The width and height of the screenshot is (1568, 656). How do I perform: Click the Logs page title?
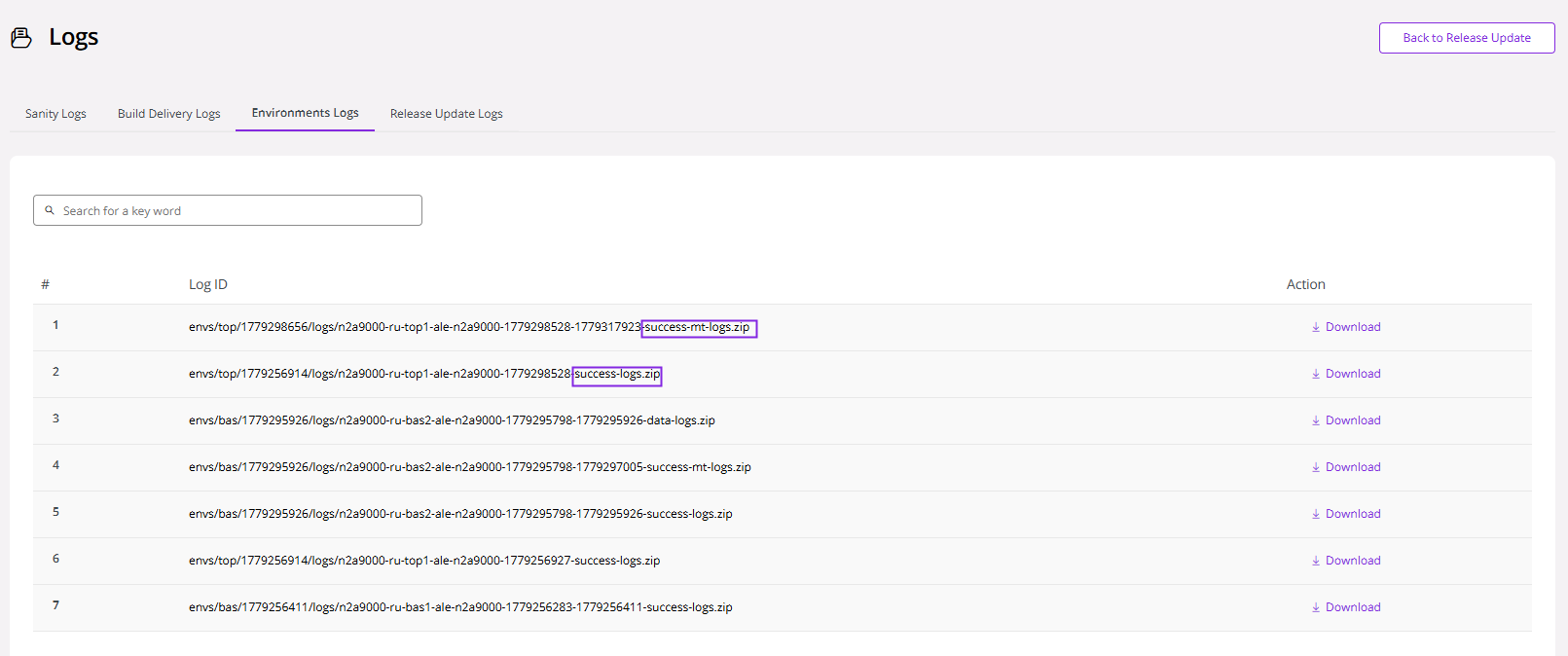pyautogui.click(x=74, y=38)
